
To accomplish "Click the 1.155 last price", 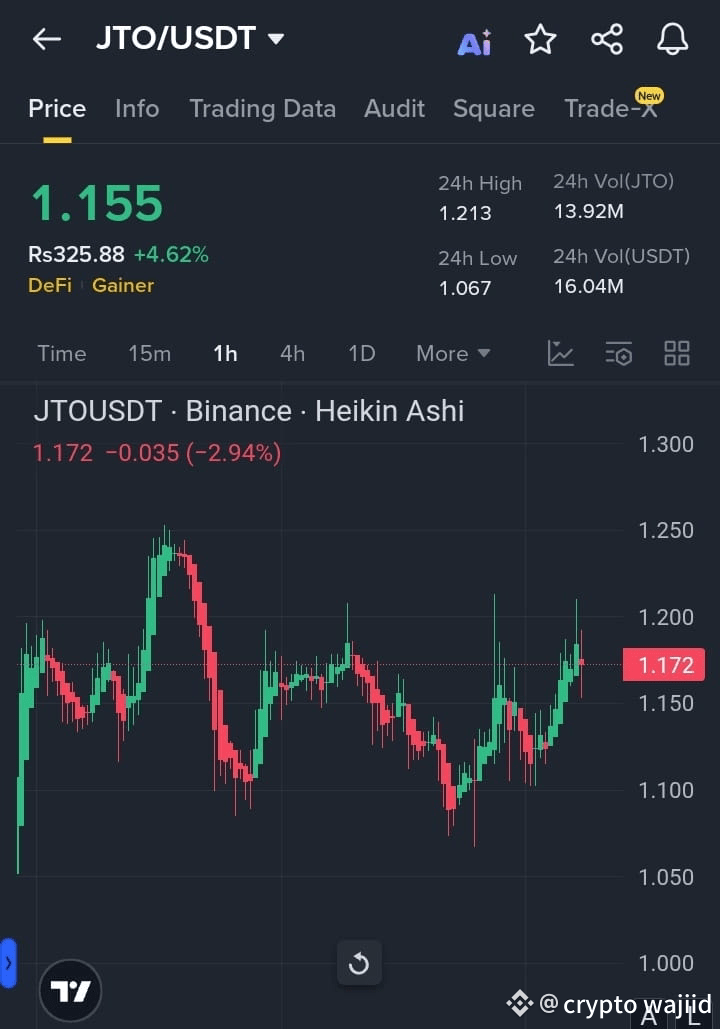I will point(97,203).
